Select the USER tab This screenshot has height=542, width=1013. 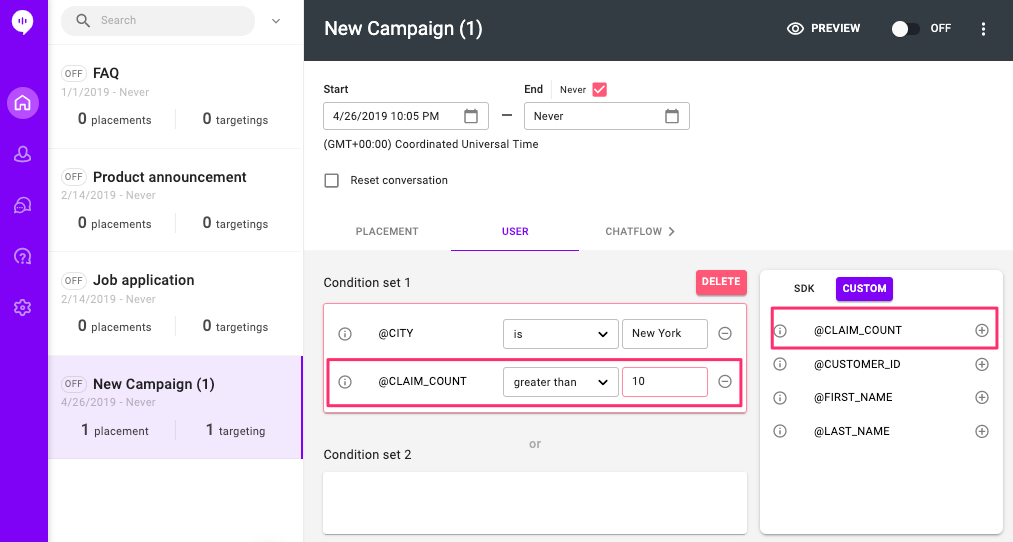pos(515,231)
